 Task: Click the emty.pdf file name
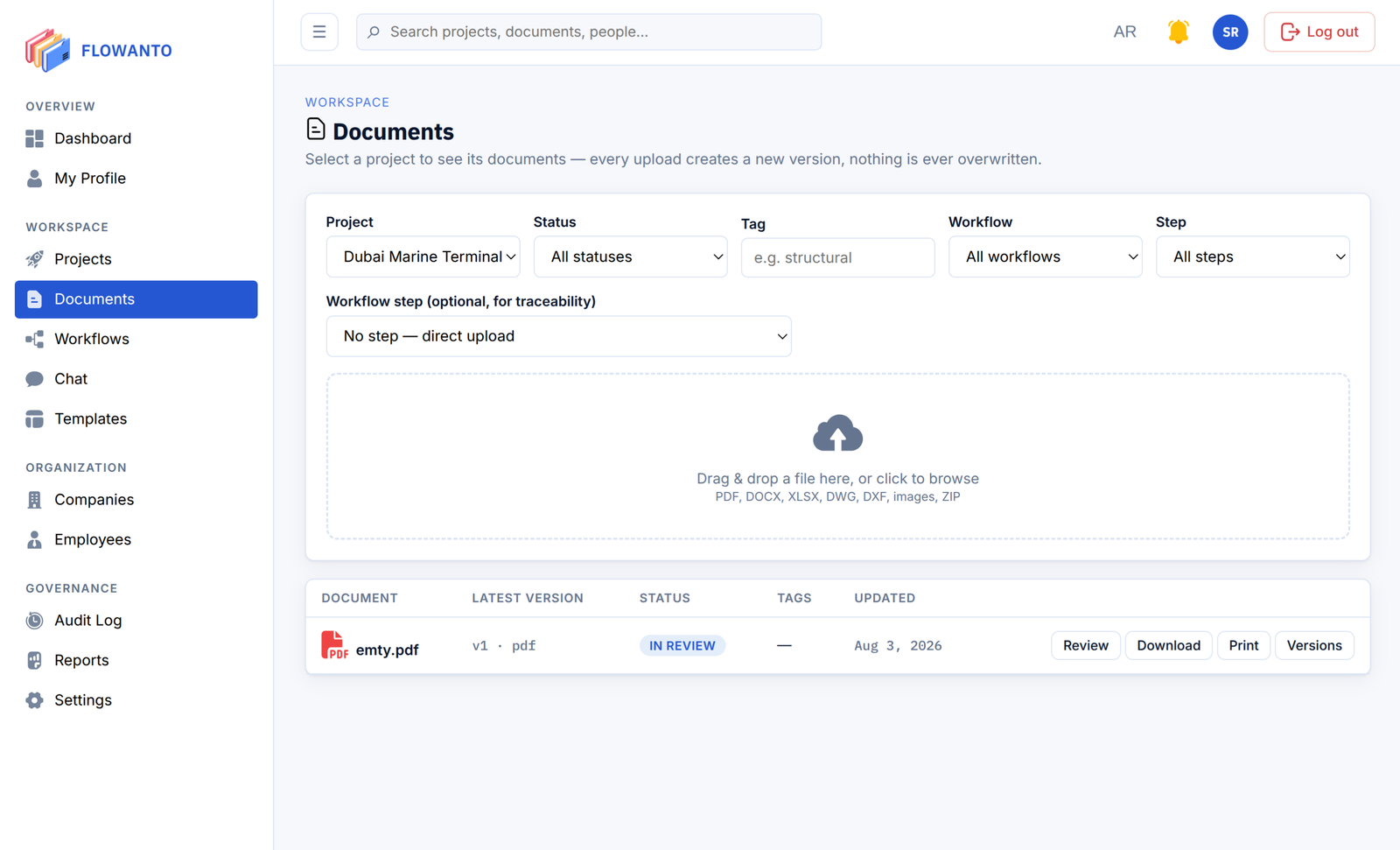pos(387,650)
